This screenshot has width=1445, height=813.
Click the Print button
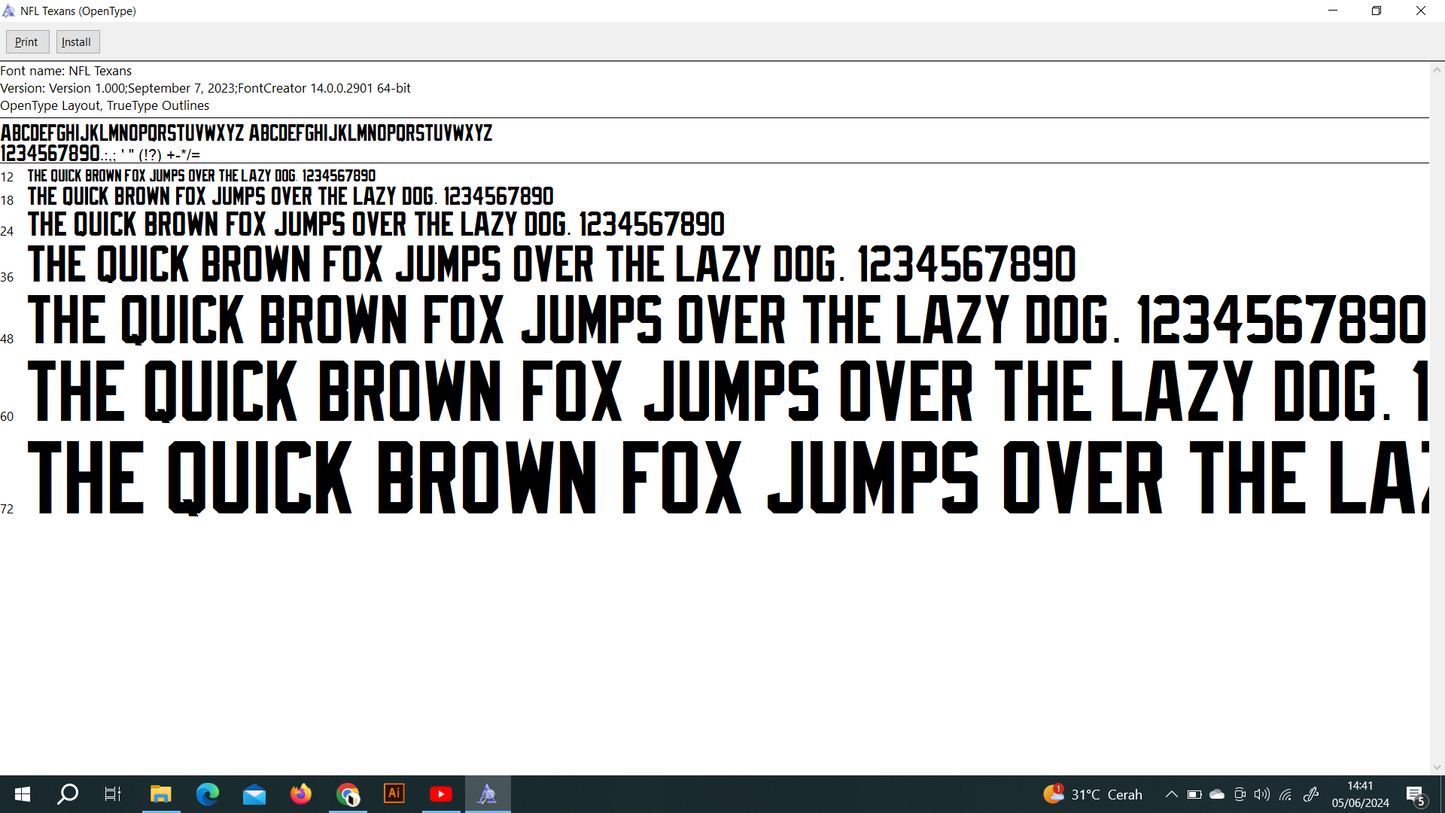[27, 42]
